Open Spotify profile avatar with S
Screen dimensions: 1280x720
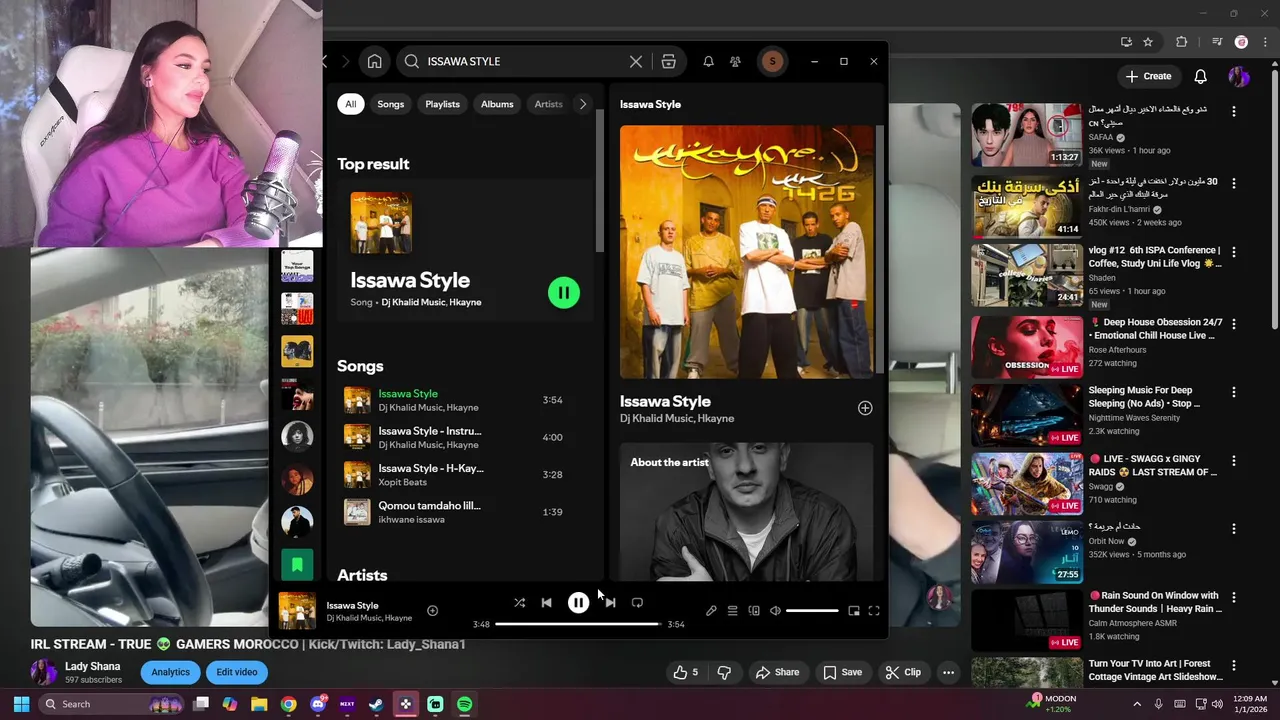point(772,61)
